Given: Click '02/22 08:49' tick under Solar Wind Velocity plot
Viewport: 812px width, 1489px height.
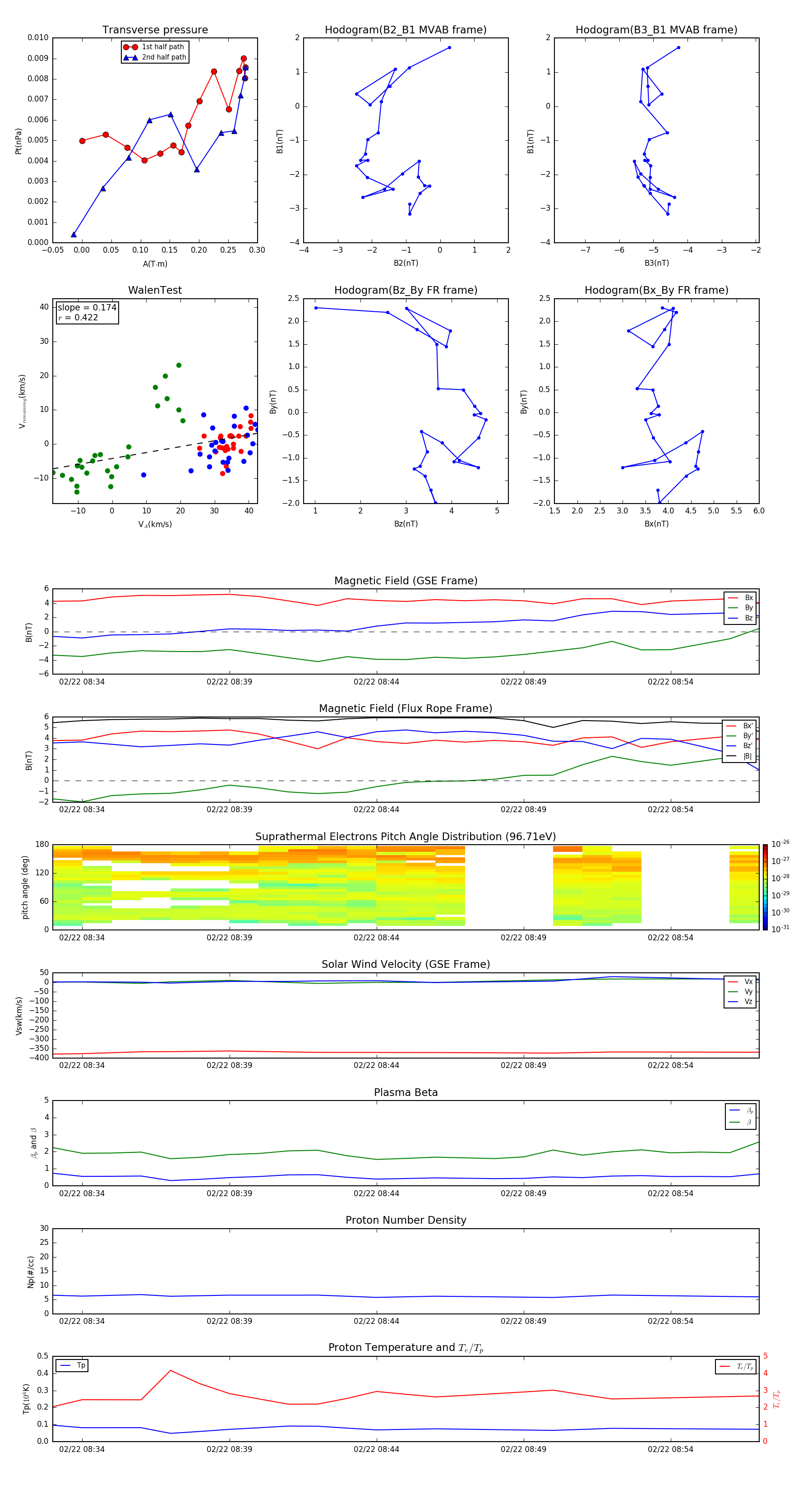Looking at the screenshot, I should point(524,1065).
